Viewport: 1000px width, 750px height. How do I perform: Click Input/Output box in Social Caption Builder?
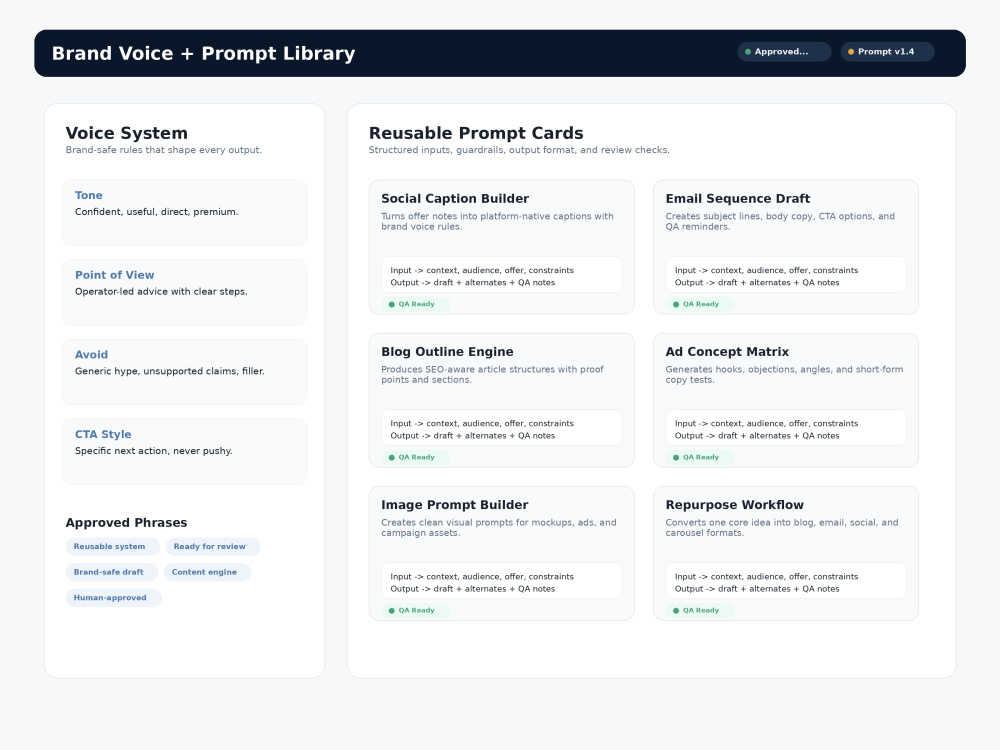501,275
